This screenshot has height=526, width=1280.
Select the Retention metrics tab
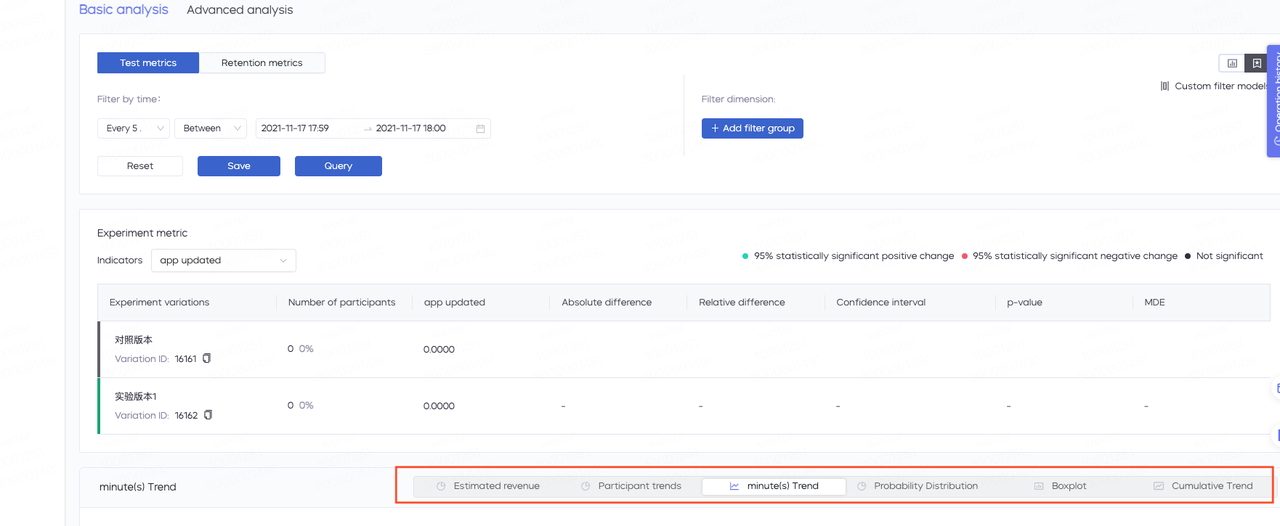click(262, 63)
